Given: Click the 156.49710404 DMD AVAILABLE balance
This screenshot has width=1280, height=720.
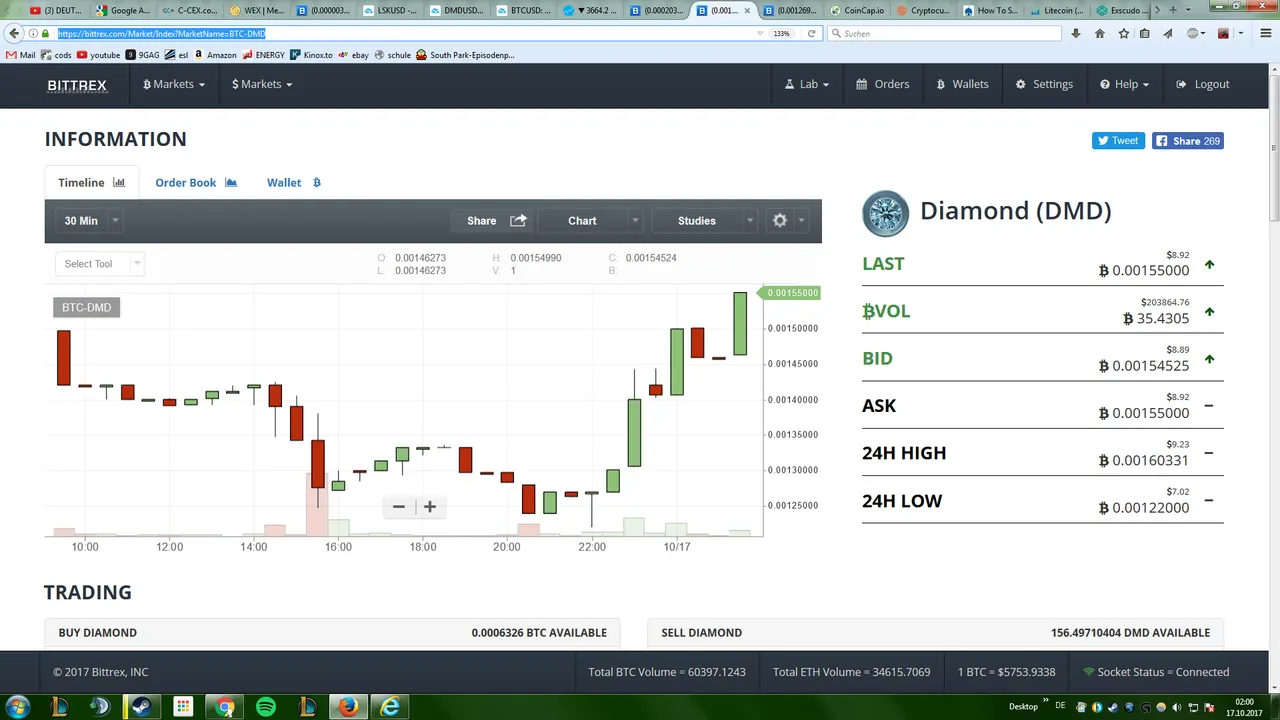Looking at the screenshot, I should 1130,633.
